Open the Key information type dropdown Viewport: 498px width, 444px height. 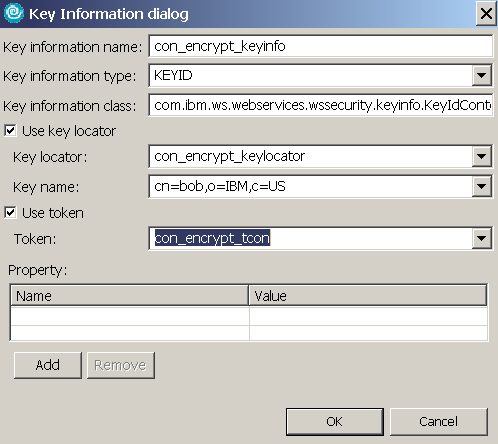pyautogui.click(x=481, y=76)
